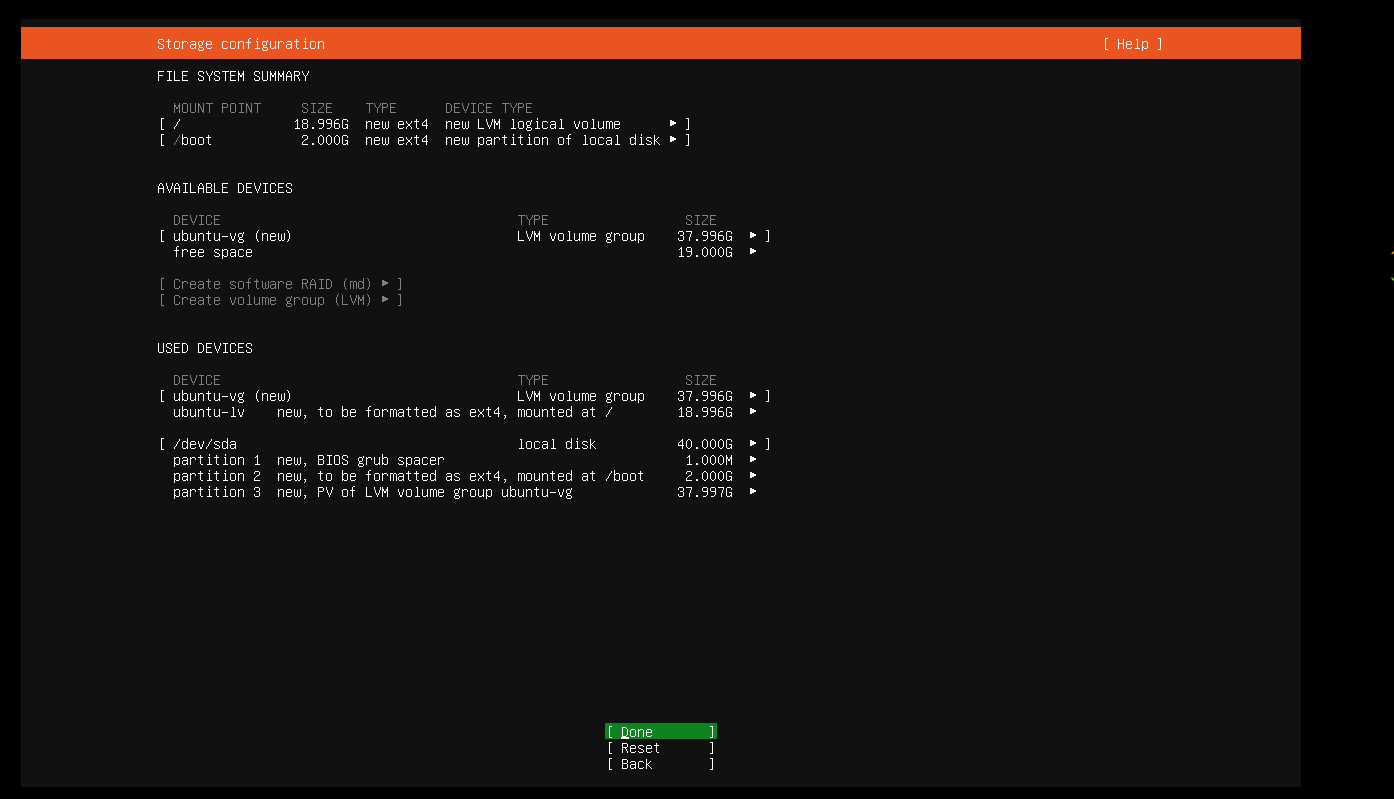Expand ubuntu-vg arrow under Available Devices

tap(753, 236)
